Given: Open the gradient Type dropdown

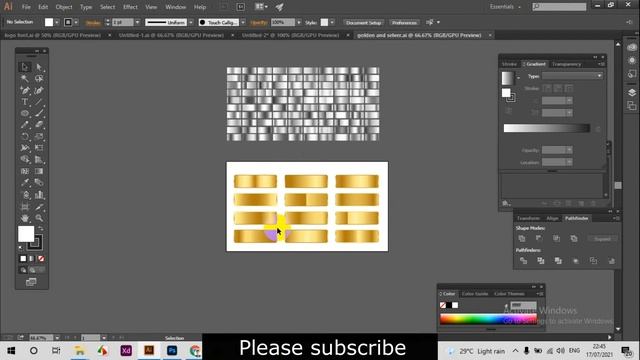Looking at the screenshot, I should click(x=572, y=76).
